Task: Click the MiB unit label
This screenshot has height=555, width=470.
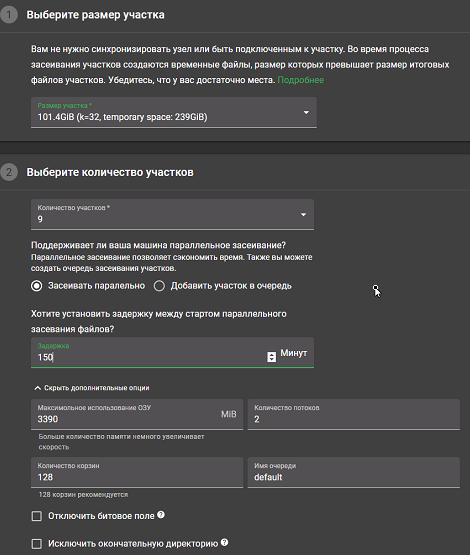Action: (229, 414)
